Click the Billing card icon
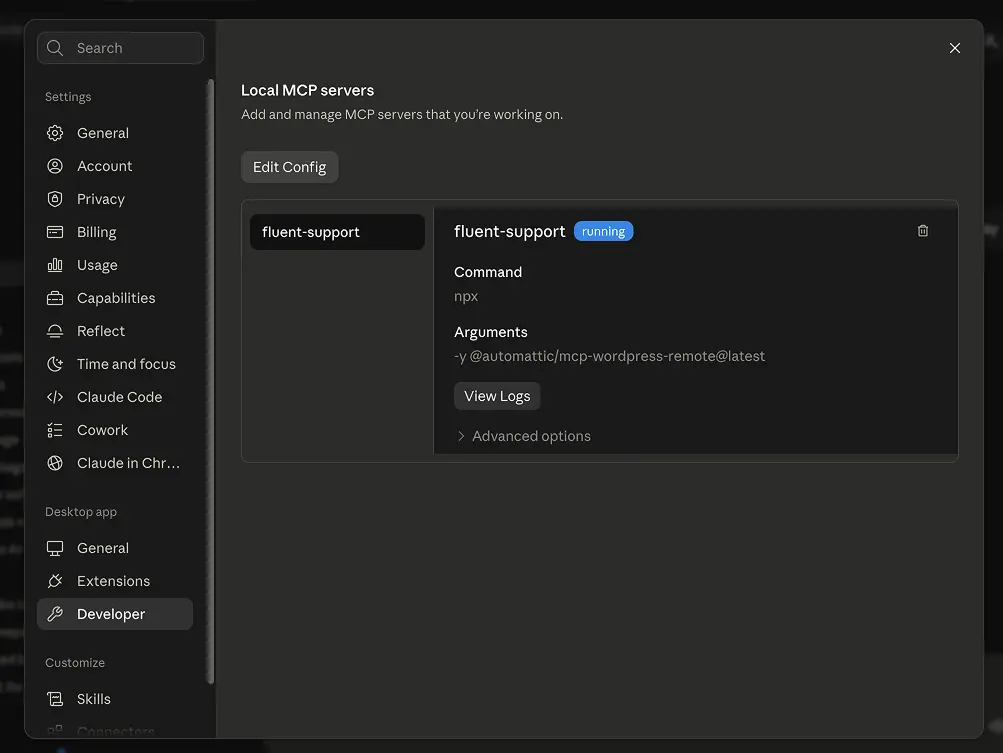Image resolution: width=1003 pixels, height=753 pixels. pos(55,232)
